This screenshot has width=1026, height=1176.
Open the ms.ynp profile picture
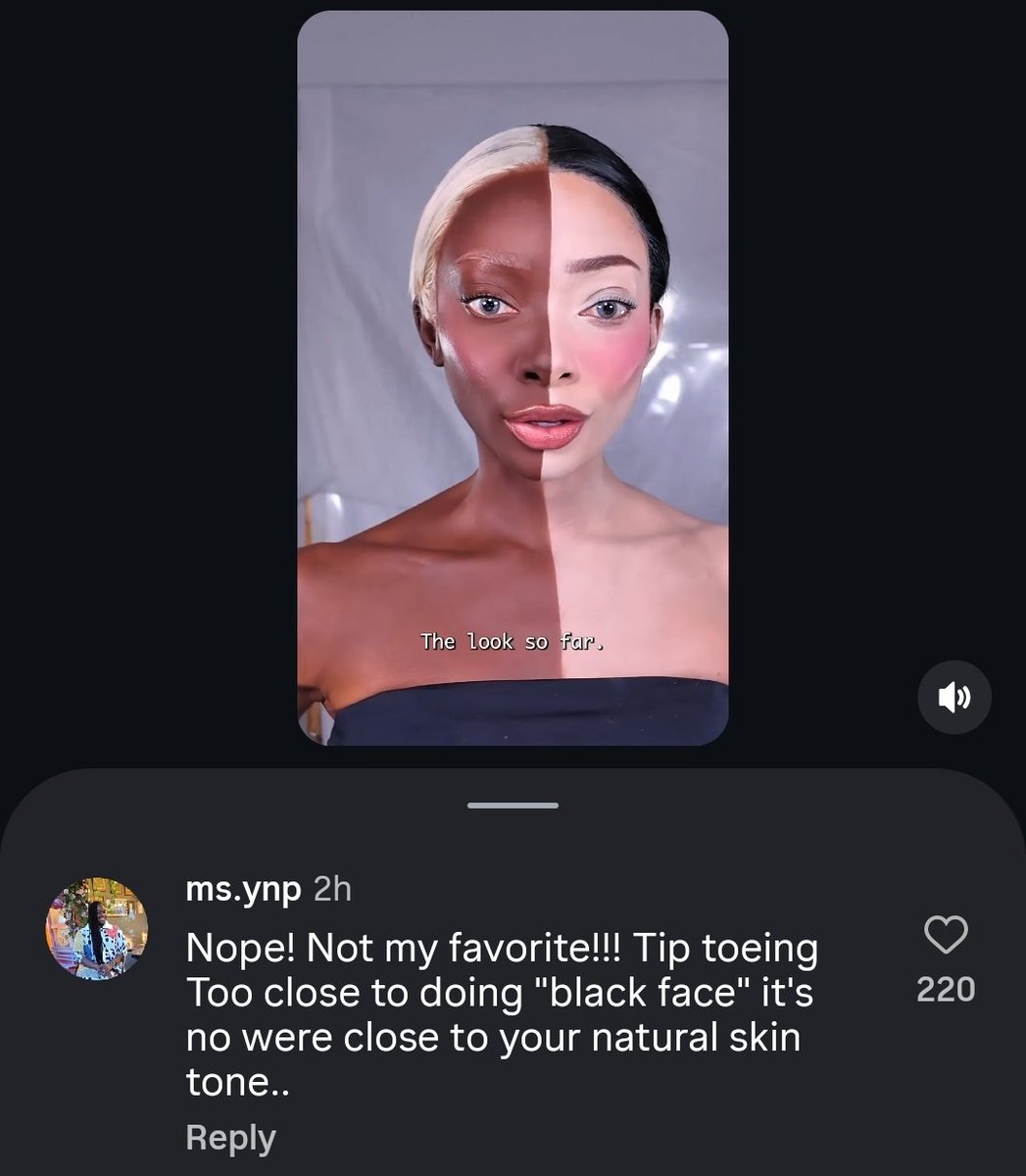97,928
